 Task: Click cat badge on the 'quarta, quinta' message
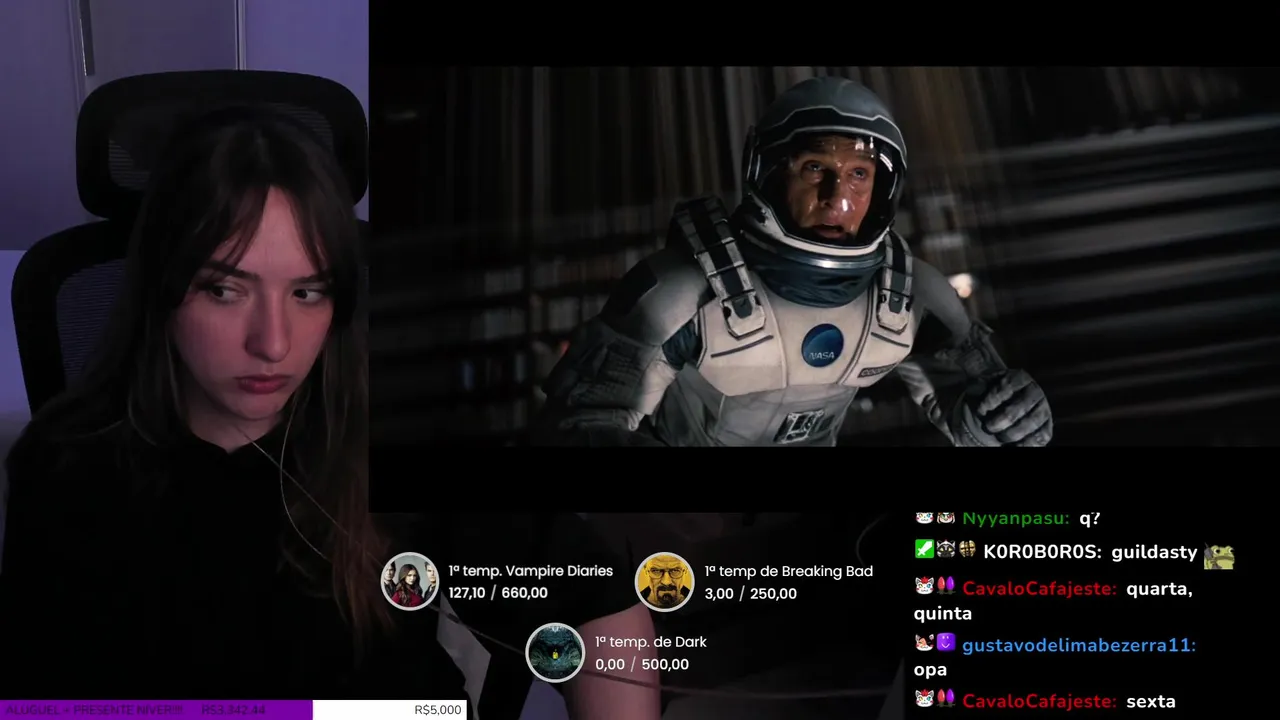point(924,586)
